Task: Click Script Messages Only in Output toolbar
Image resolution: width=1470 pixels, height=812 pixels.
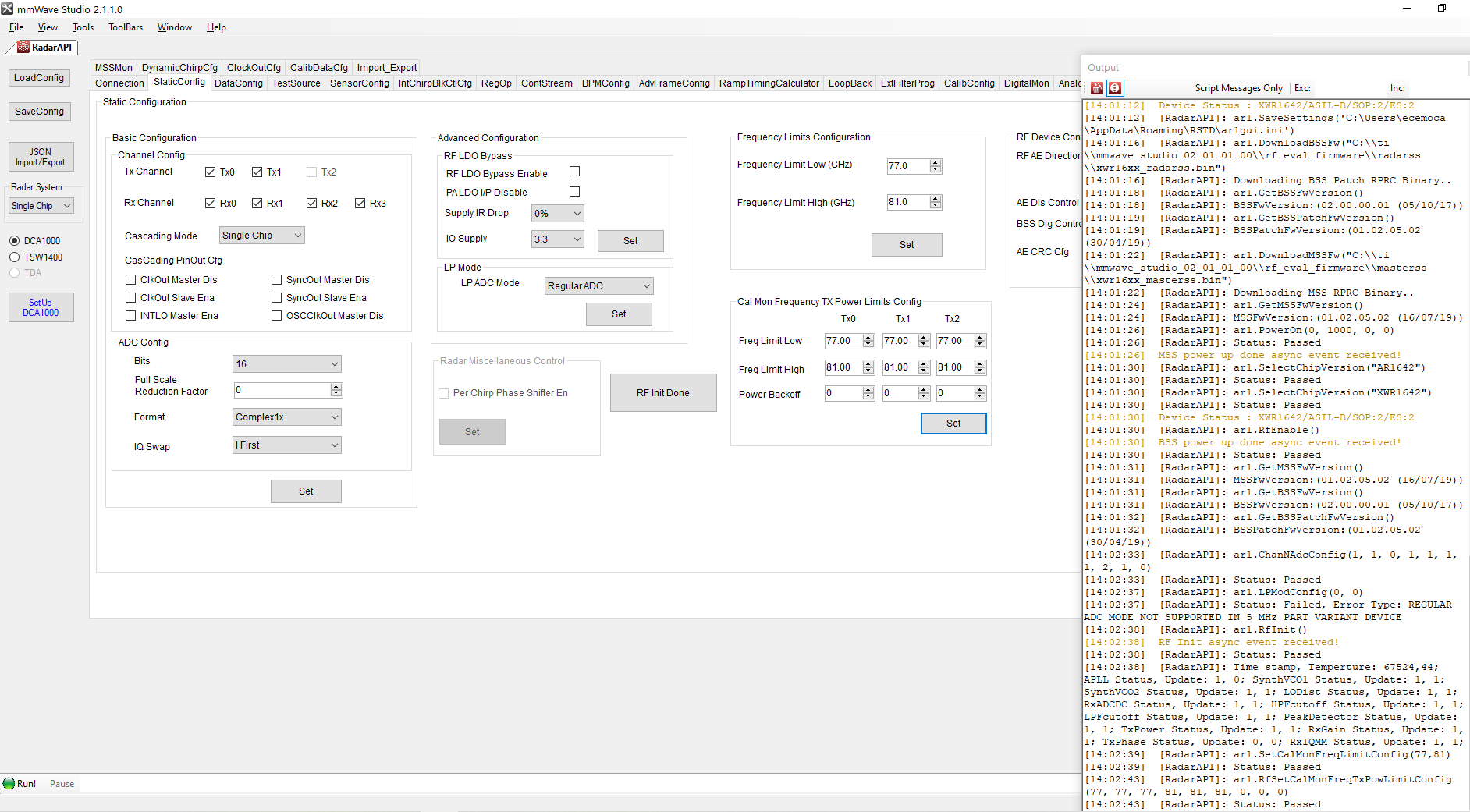Action: (1238, 88)
